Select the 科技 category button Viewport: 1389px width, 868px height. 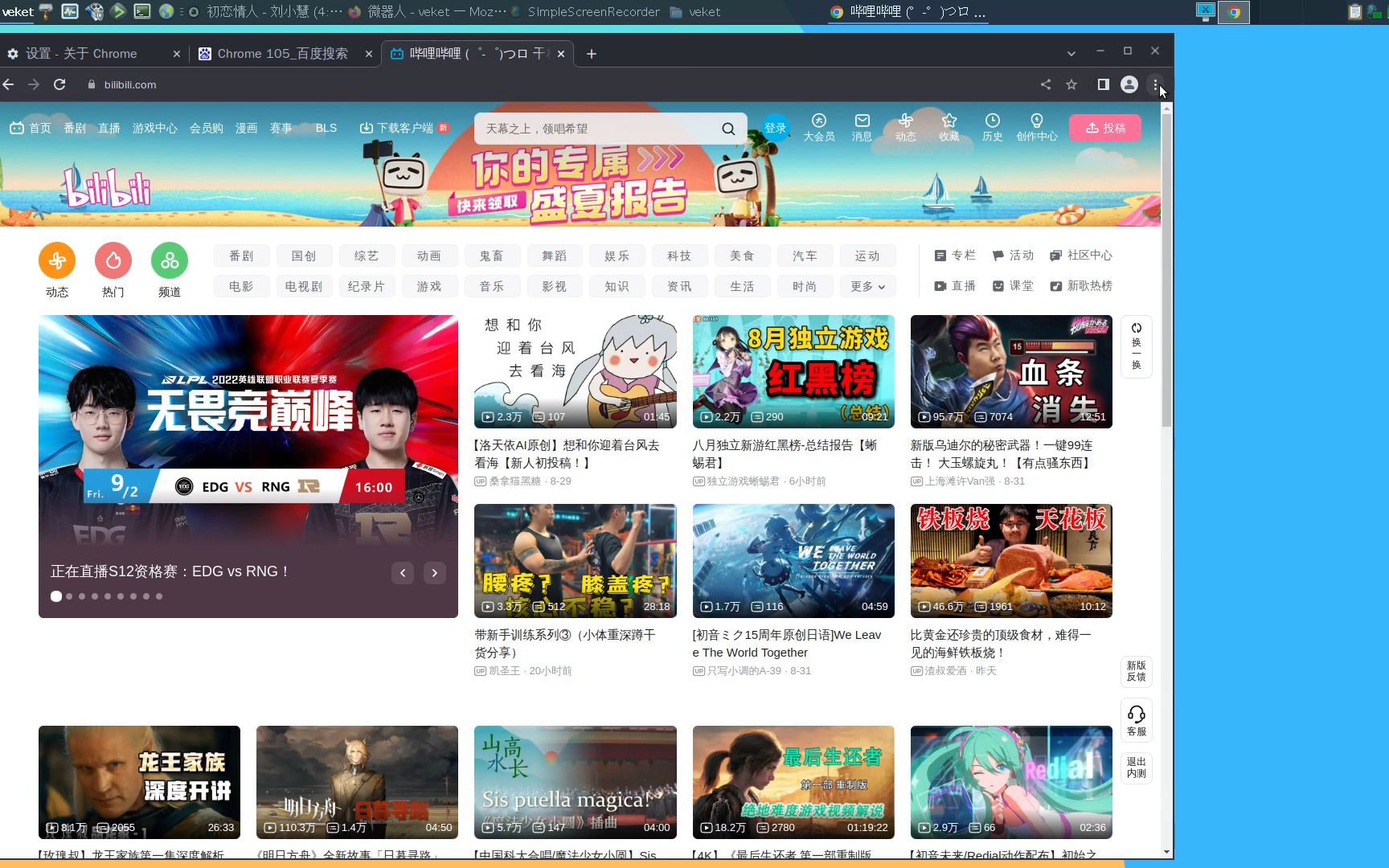(679, 256)
